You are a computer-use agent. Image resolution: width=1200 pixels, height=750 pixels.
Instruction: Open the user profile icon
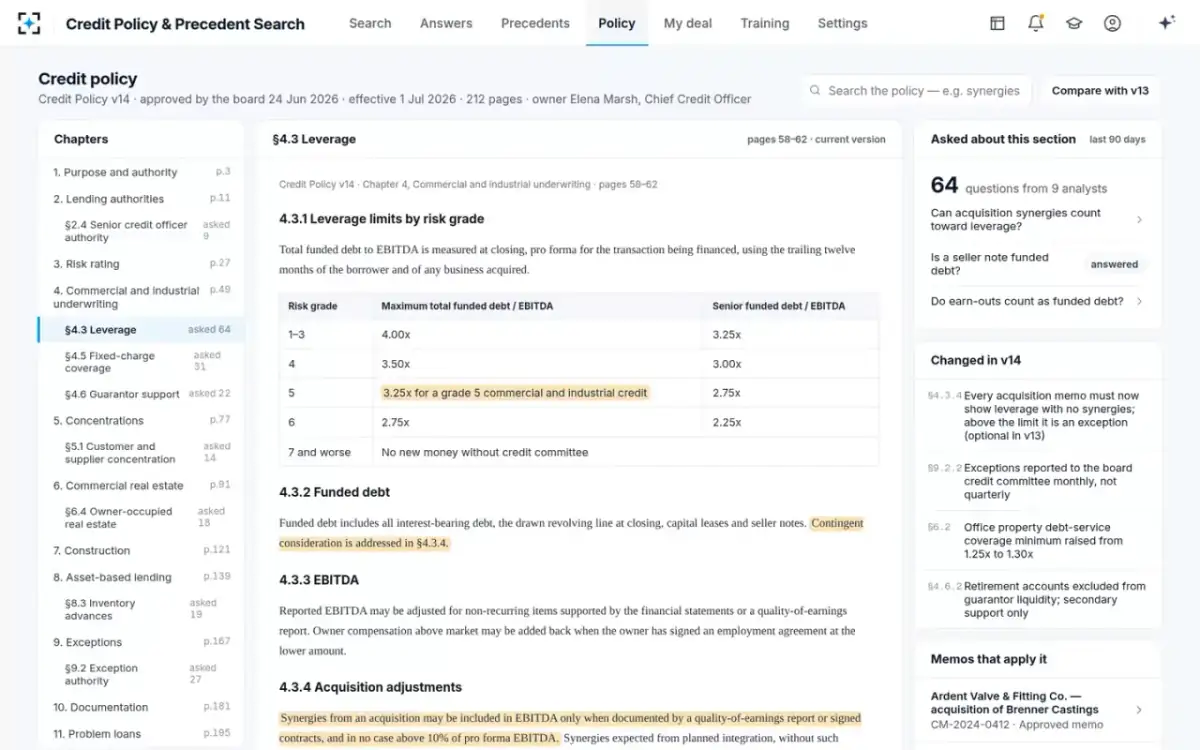tap(1112, 23)
